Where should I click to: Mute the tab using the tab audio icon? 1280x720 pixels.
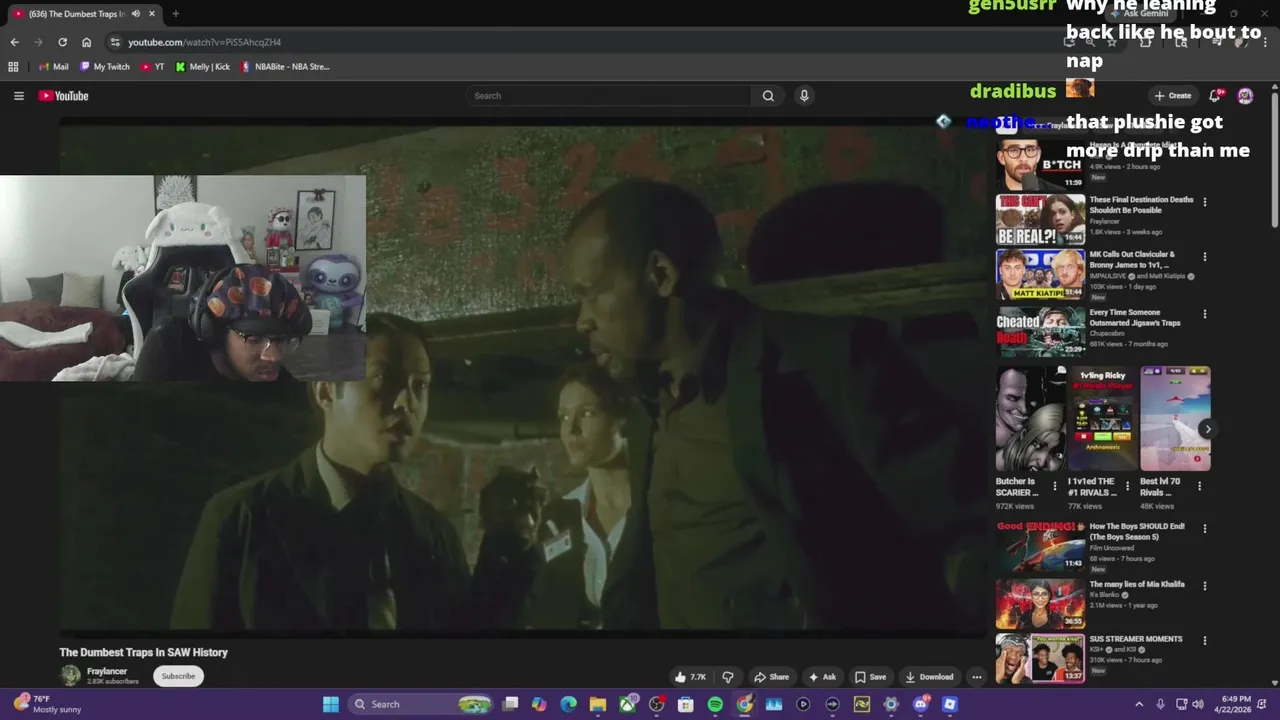tap(136, 14)
